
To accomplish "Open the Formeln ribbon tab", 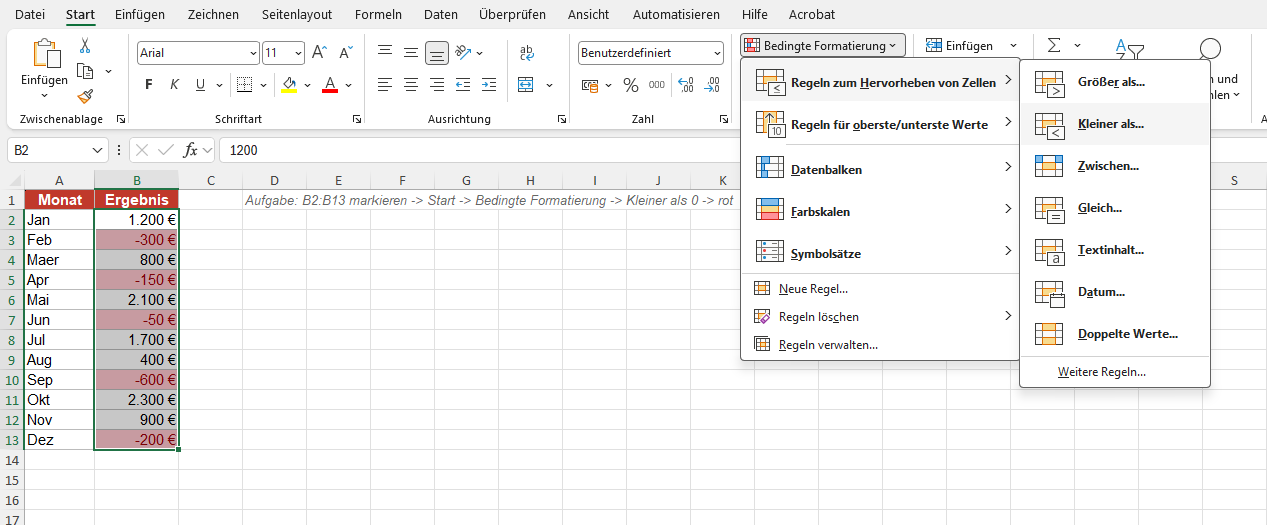I will coord(379,15).
